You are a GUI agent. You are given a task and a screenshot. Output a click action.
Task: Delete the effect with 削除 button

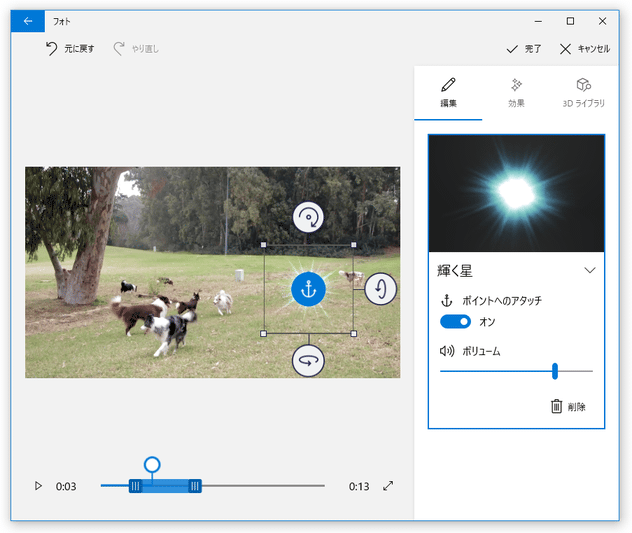coord(568,406)
